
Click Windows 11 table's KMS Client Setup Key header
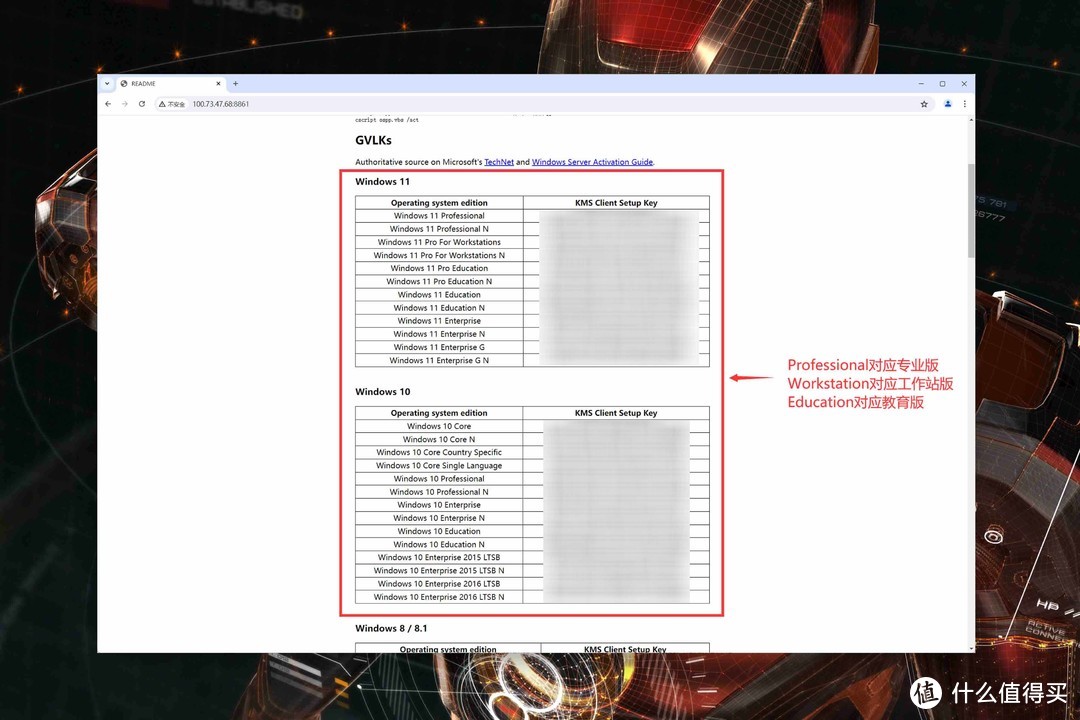pyautogui.click(x=616, y=203)
